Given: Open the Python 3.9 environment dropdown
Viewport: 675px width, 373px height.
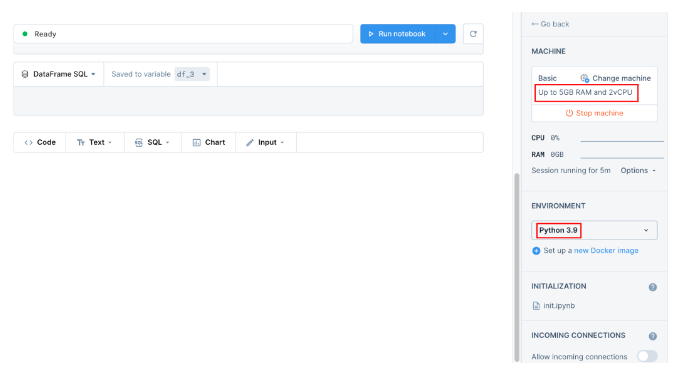Looking at the screenshot, I should 594,230.
